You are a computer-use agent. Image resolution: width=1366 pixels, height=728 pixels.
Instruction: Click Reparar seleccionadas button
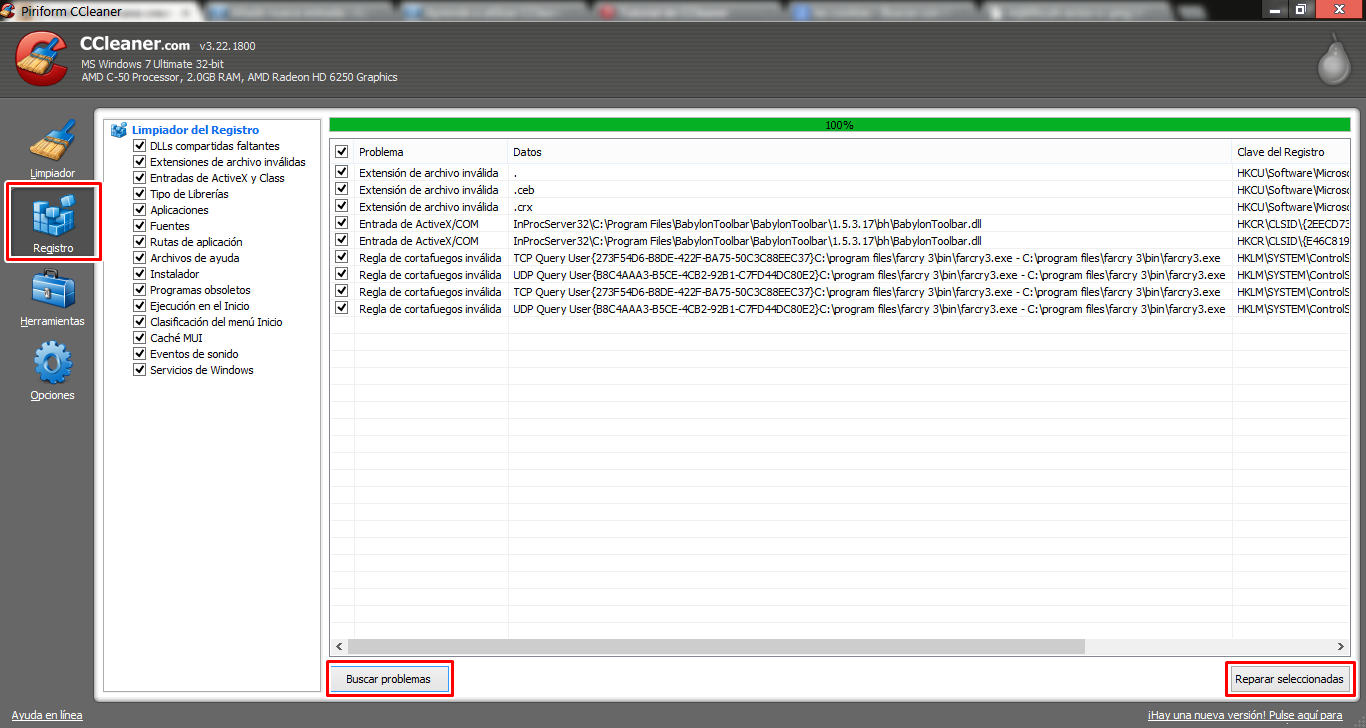pyautogui.click(x=1290, y=679)
